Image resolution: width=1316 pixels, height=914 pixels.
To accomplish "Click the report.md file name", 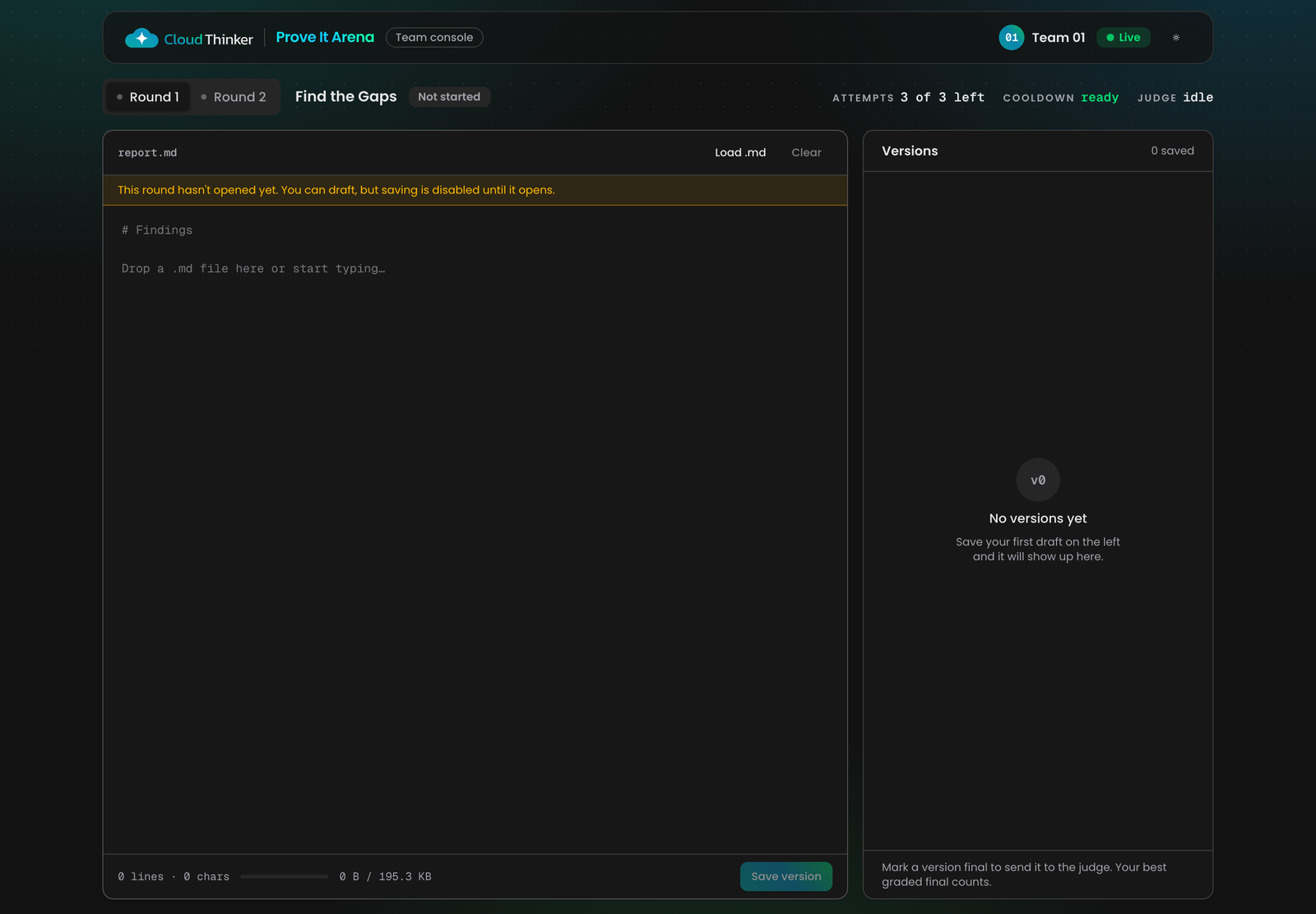I will pos(147,153).
